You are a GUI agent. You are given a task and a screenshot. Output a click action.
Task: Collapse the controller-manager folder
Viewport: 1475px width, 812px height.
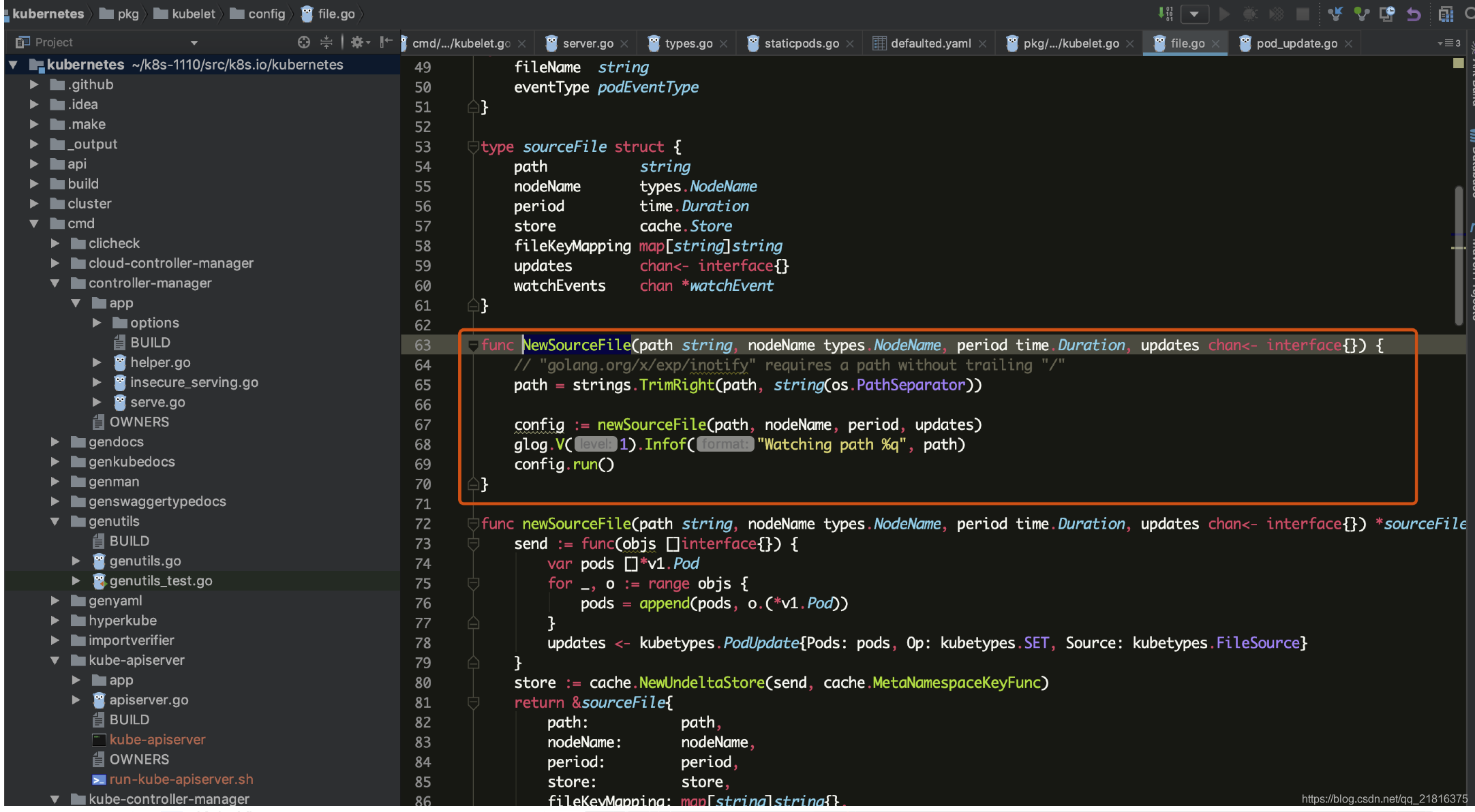click(55, 283)
